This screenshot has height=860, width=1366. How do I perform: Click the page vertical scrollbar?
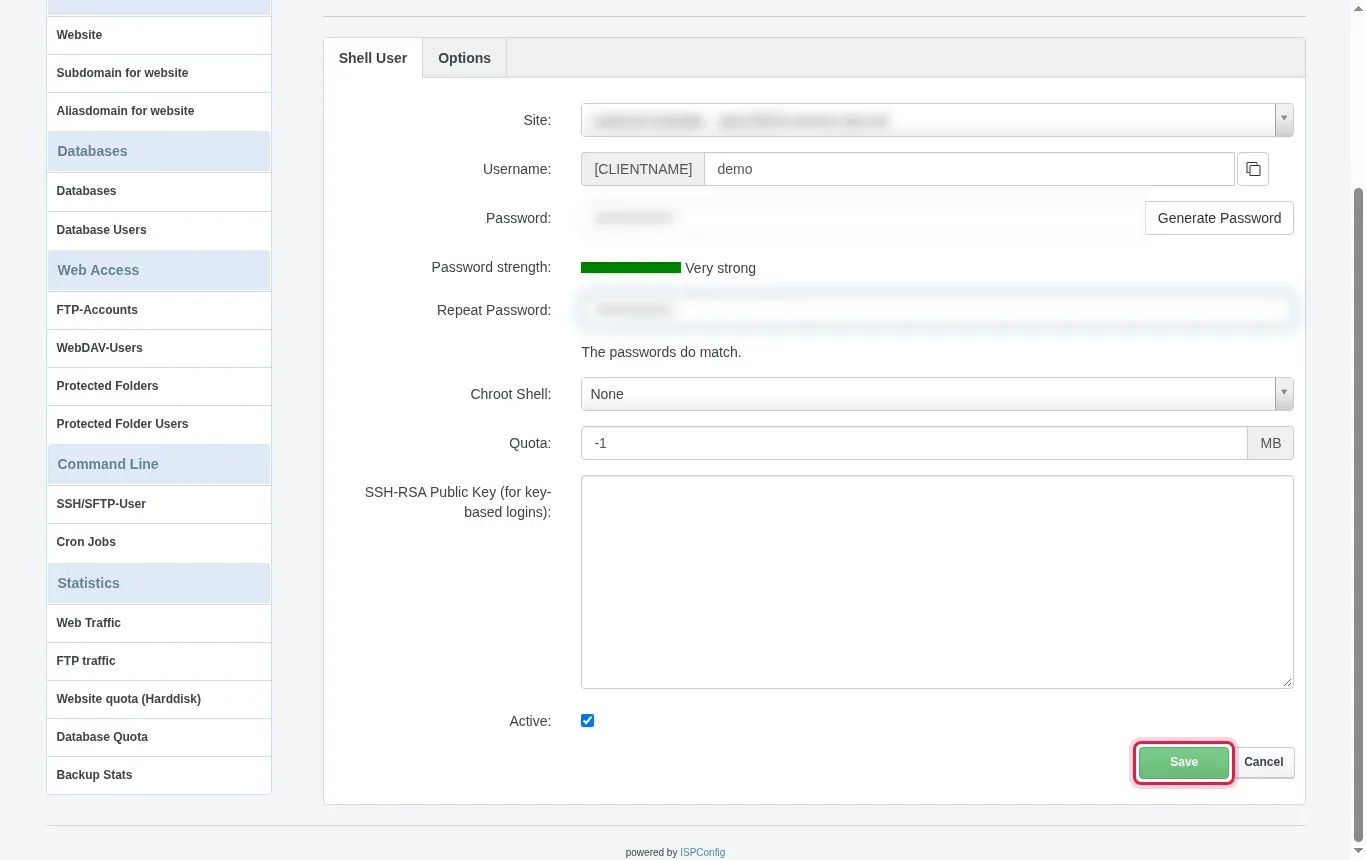tap(1358, 515)
